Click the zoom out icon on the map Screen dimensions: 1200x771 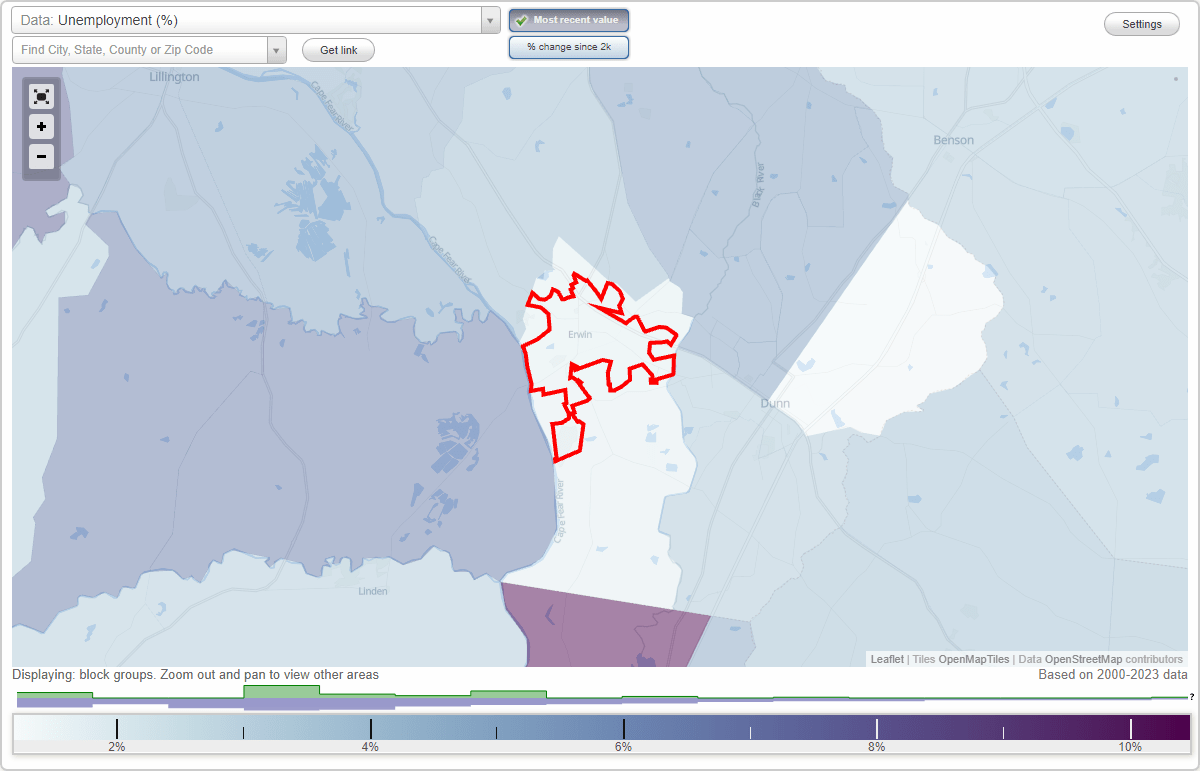click(x=41, y=157)
